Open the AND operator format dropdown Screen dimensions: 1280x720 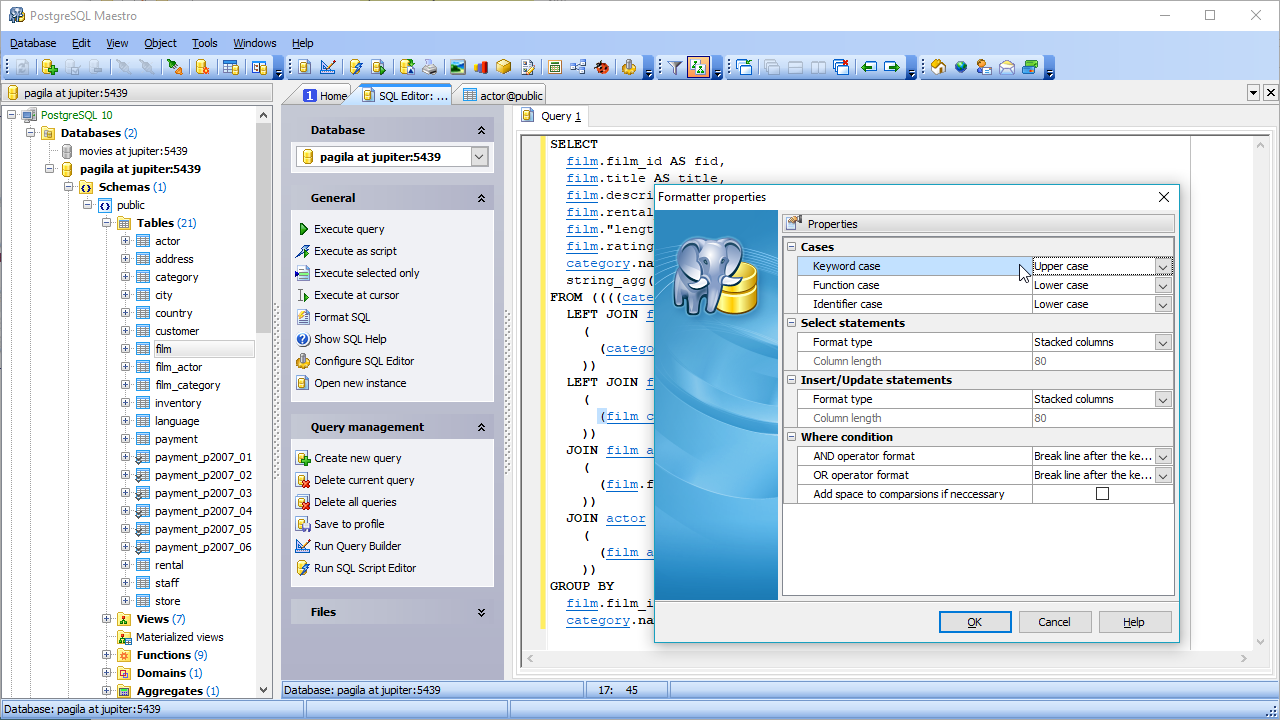coord(1162,456)
